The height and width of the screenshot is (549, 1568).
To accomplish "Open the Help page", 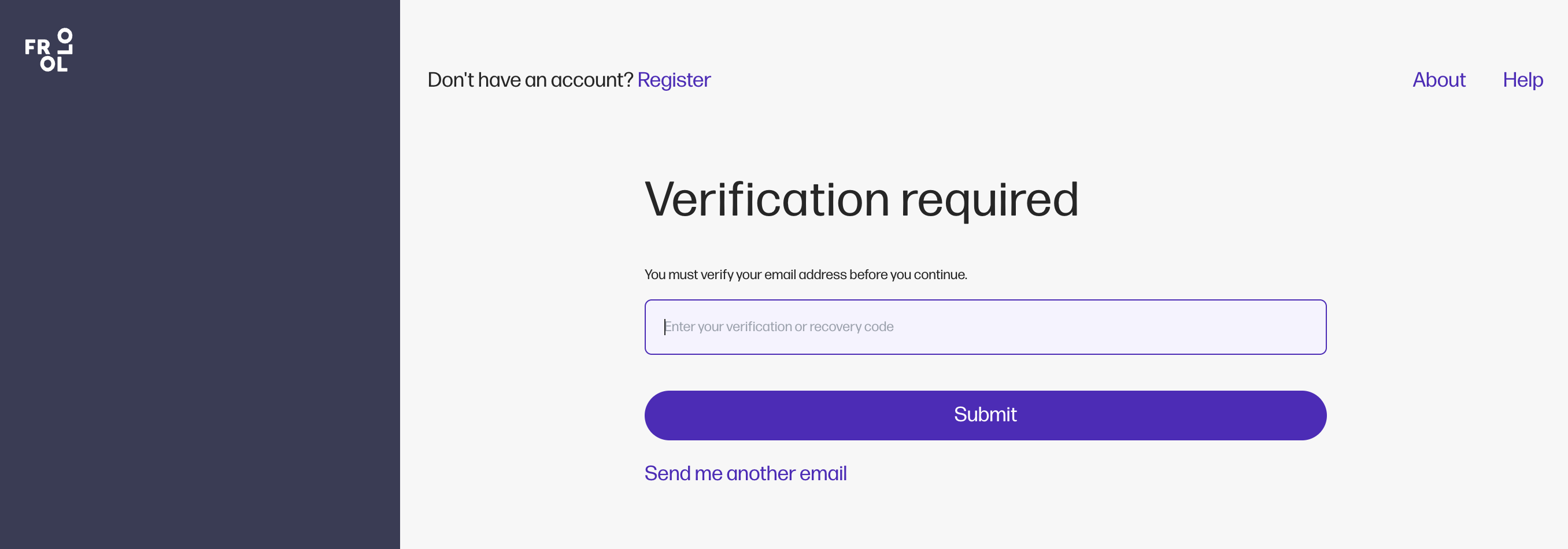I will coord(1522,80).
